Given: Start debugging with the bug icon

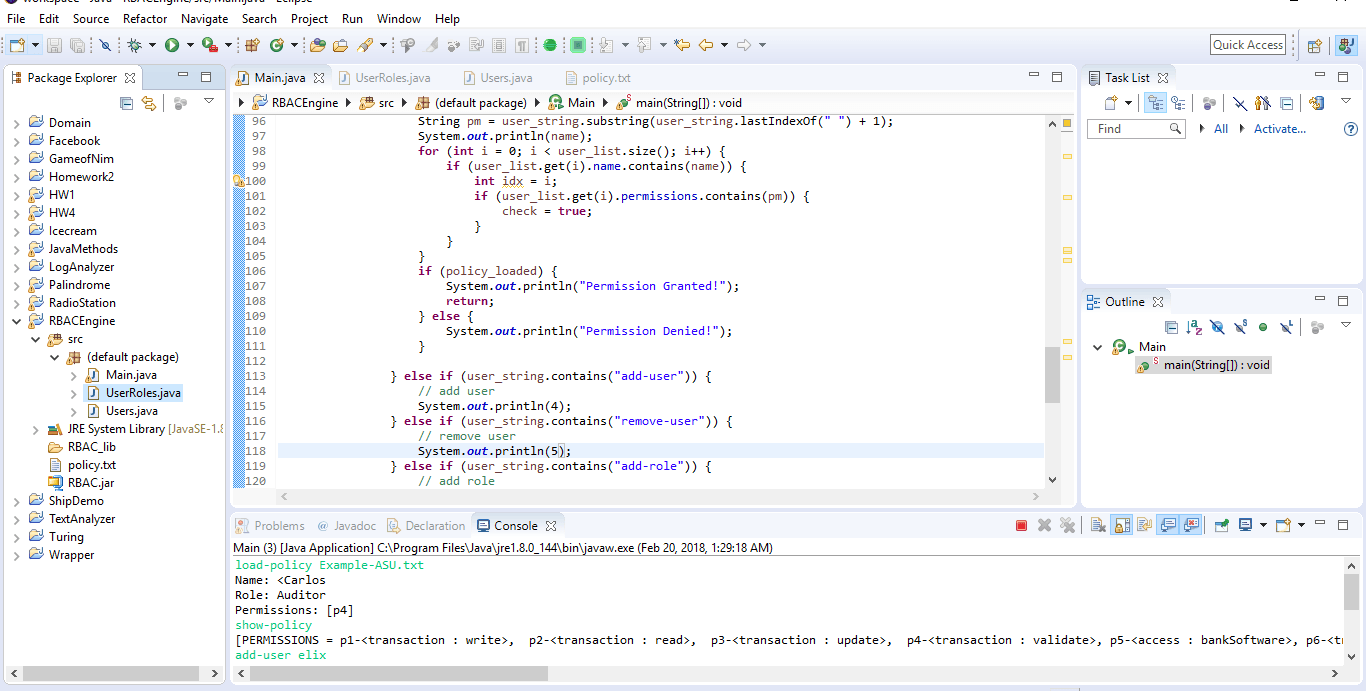Looking at the screenshot, I should 135,45.
